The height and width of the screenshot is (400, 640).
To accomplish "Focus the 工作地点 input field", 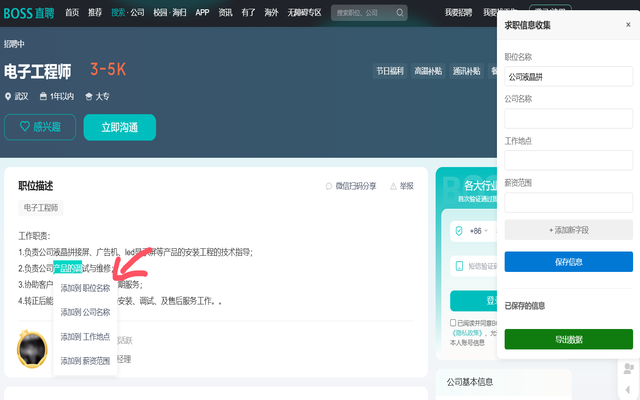I will [x=569, y=160].
